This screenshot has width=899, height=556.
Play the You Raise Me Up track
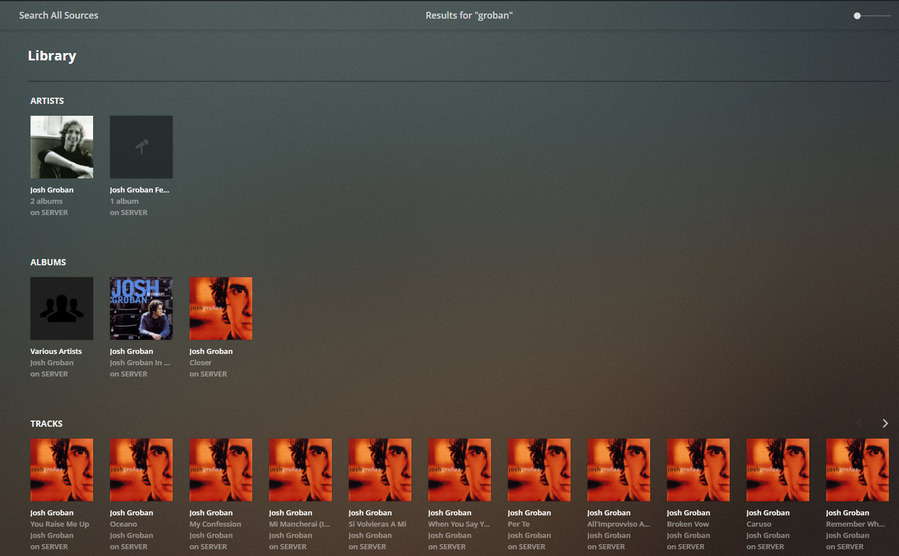(62, 470)
